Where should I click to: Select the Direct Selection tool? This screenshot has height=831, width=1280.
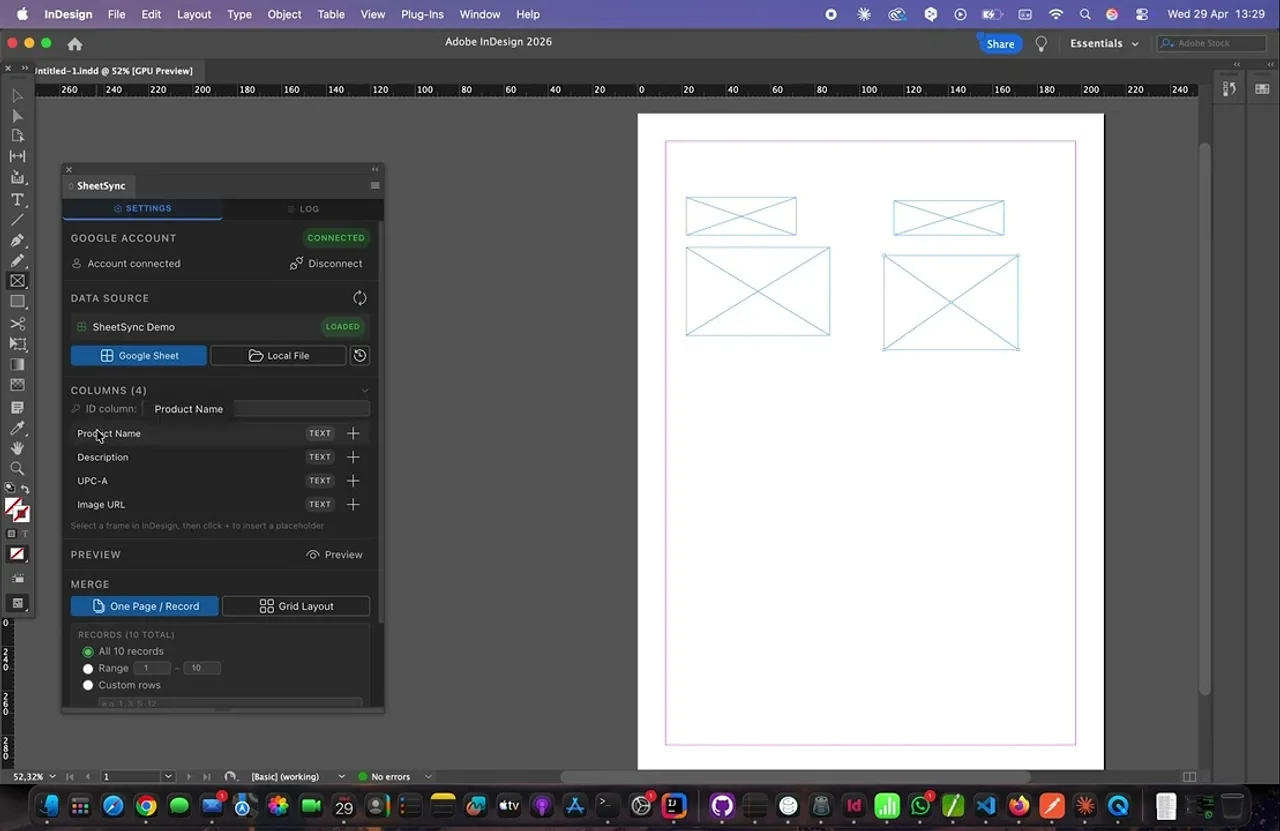click(x=17, y=116)
